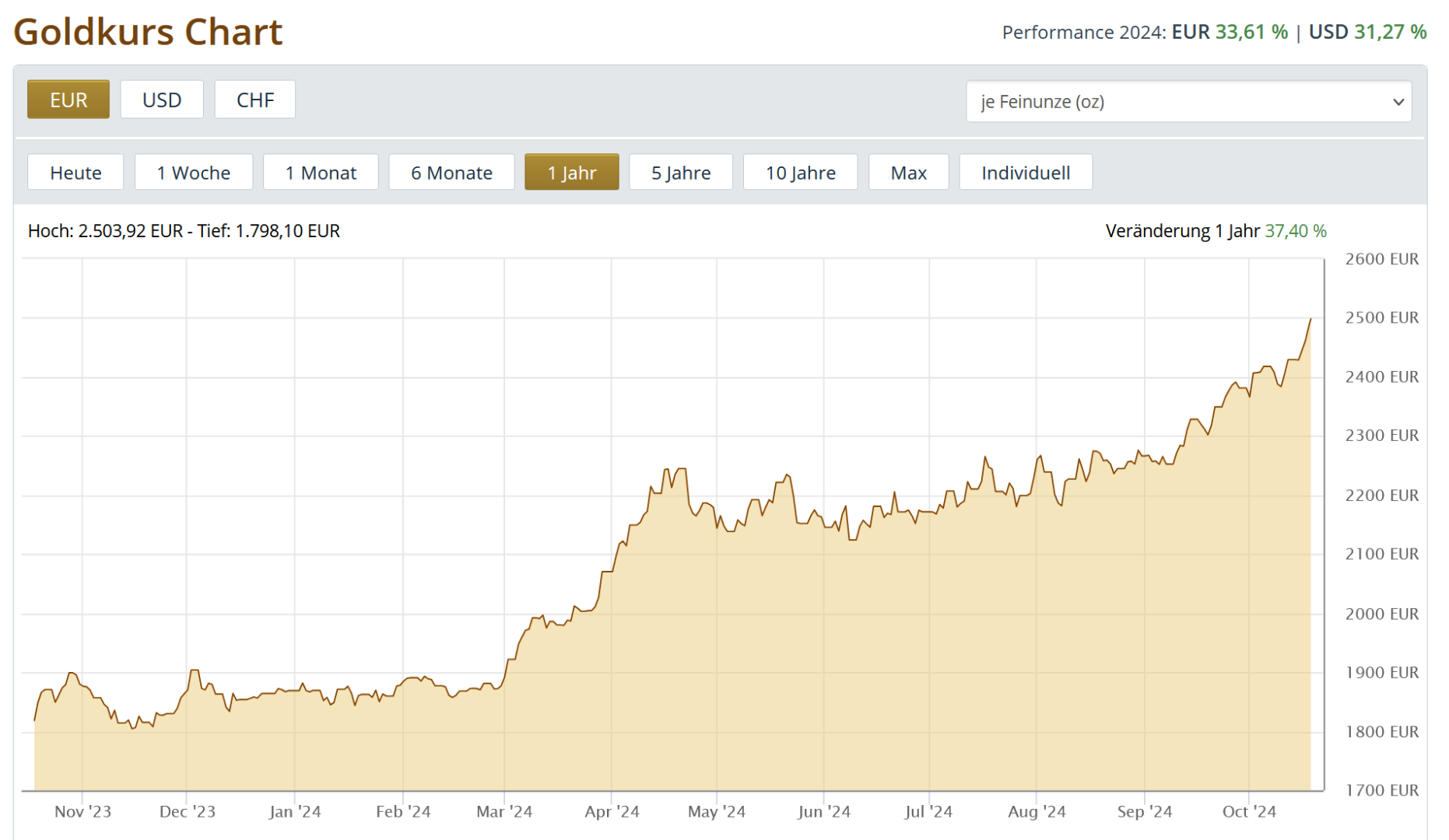The height and width of the screenshot is (840, 1449).
Task: Click the Aug '24 axis label
Action: 1037,812
